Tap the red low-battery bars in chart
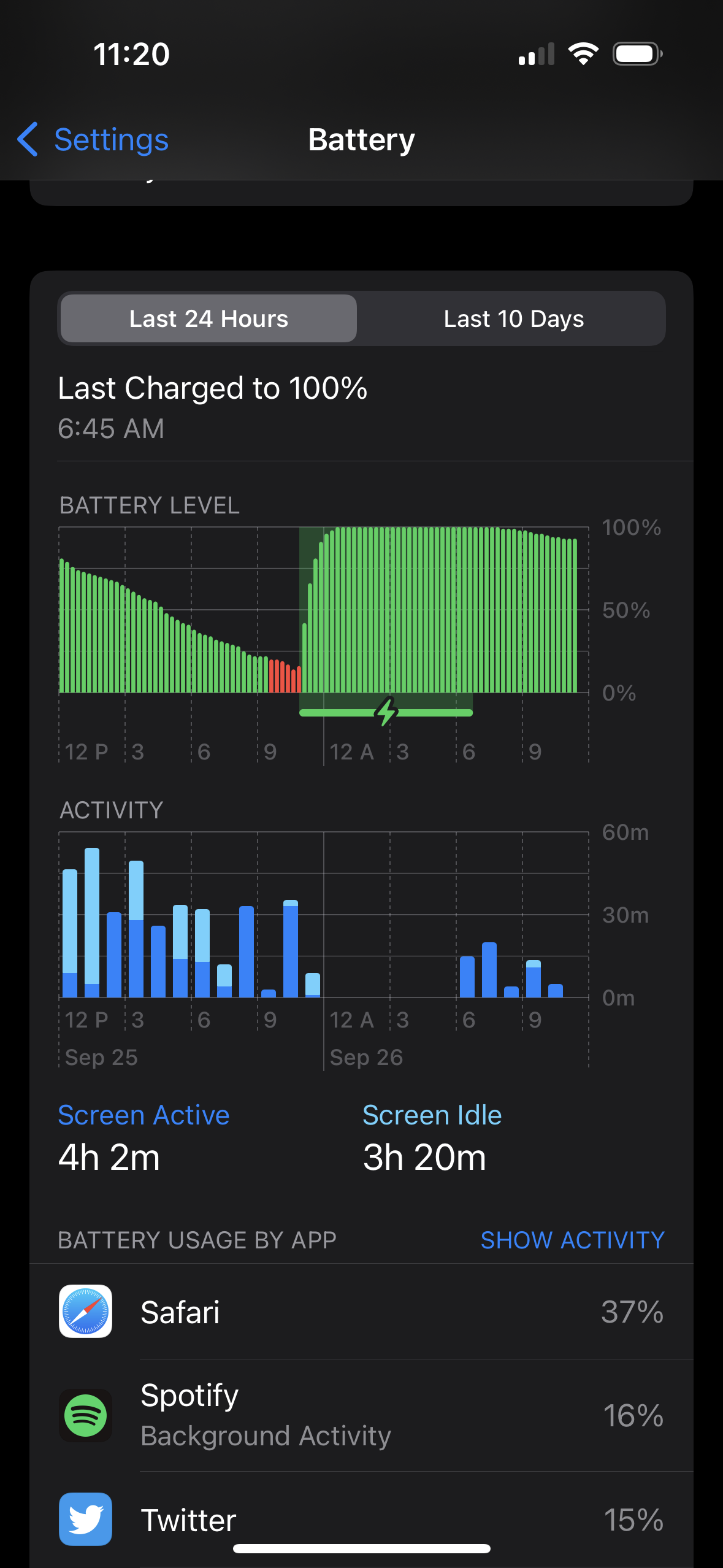This screenshot has width=723, height=1568. pyautogui.click(x=285, y=677)
